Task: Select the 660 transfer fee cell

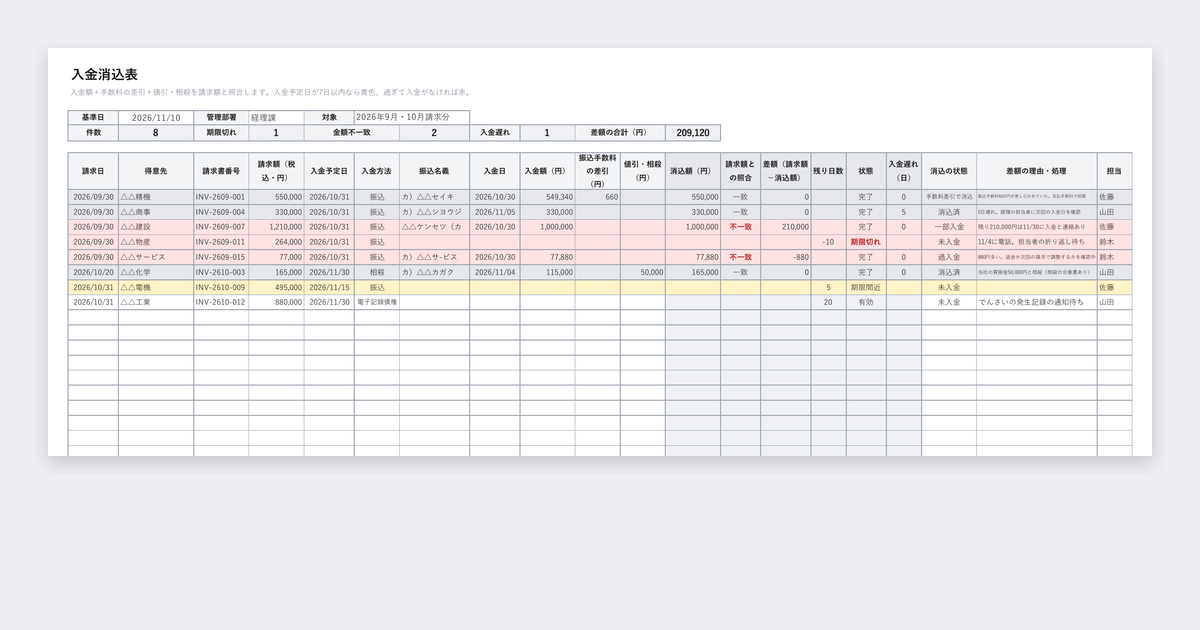Action: (597, 197)
